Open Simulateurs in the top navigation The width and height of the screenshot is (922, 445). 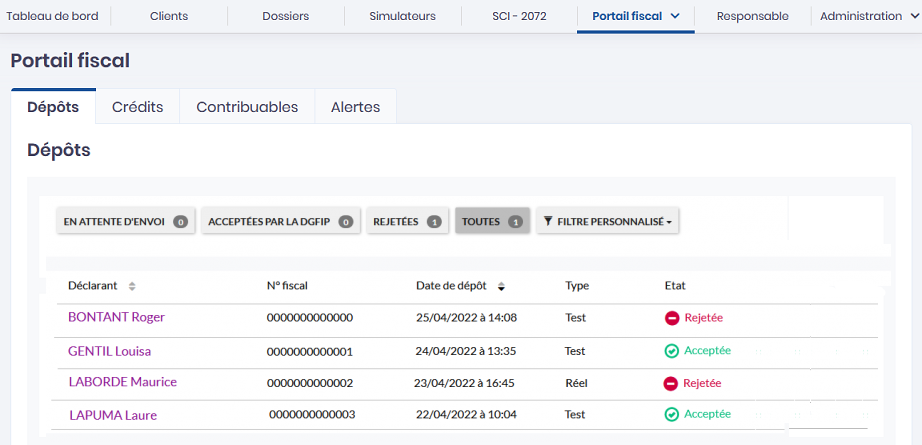pos(402,17)
